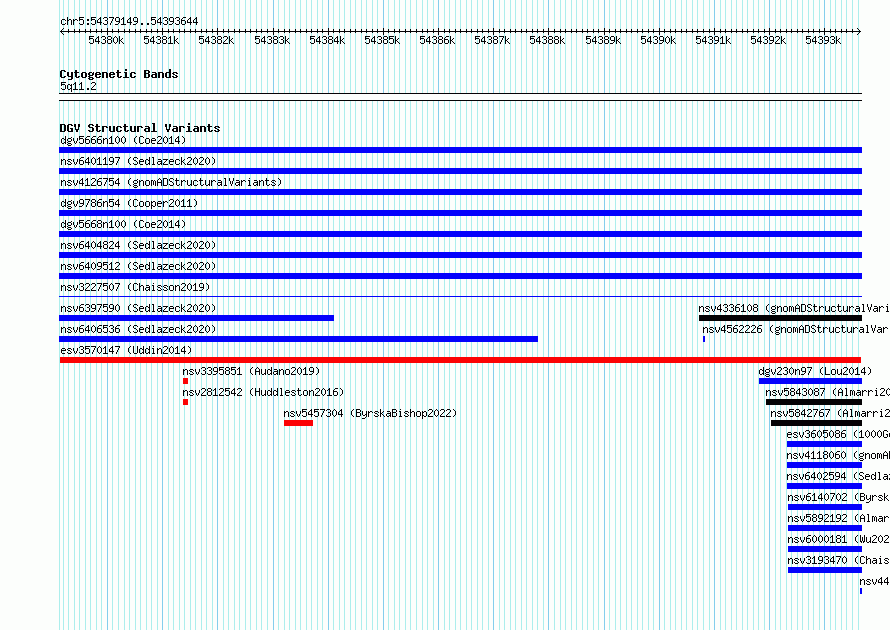Screen dimensions: 890x630
Task: Select nsv5457304 (ByrskaBishop2022) label
Action: coord(370,413)
